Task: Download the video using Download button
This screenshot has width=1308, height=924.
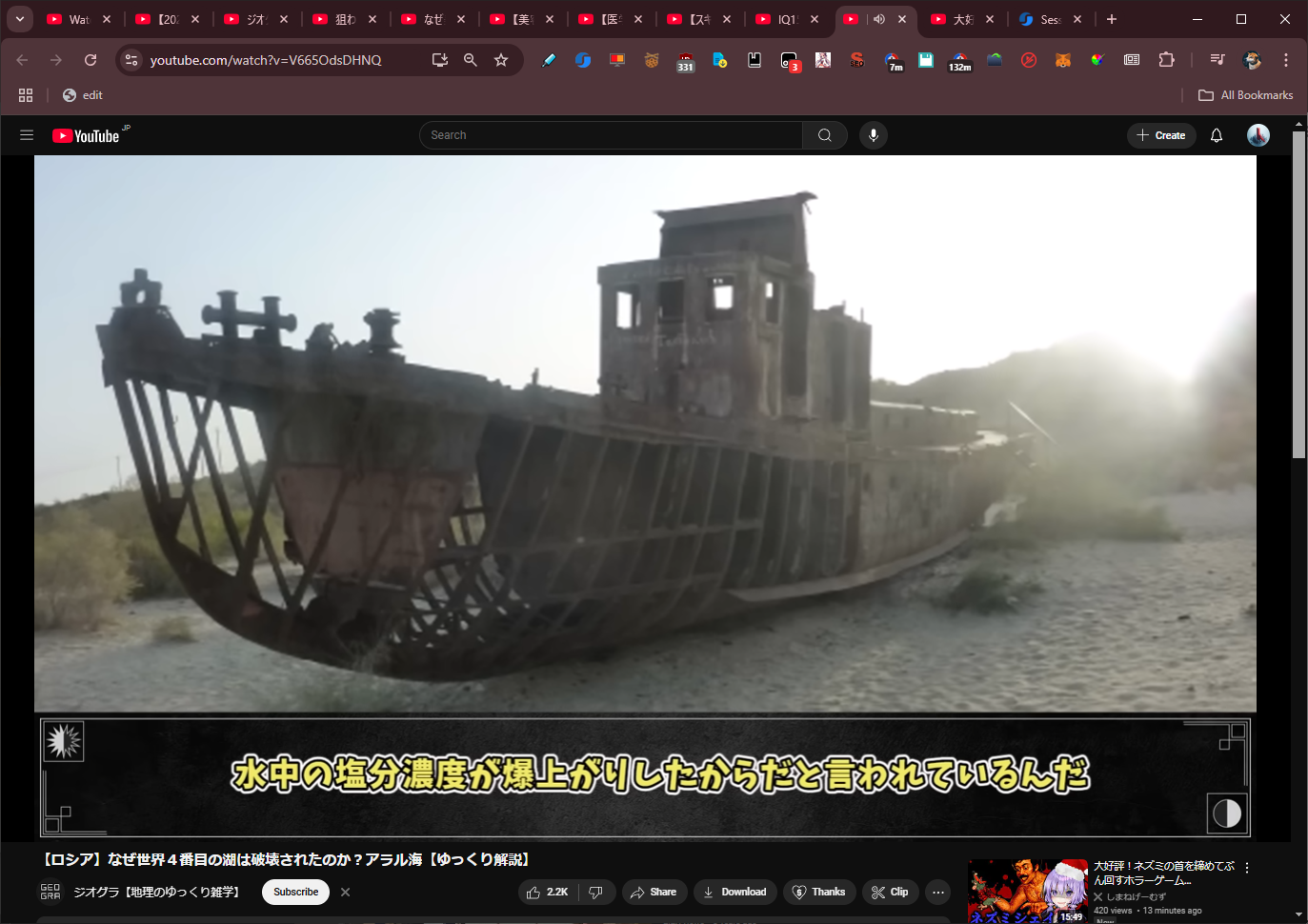Action: (734, 893)
